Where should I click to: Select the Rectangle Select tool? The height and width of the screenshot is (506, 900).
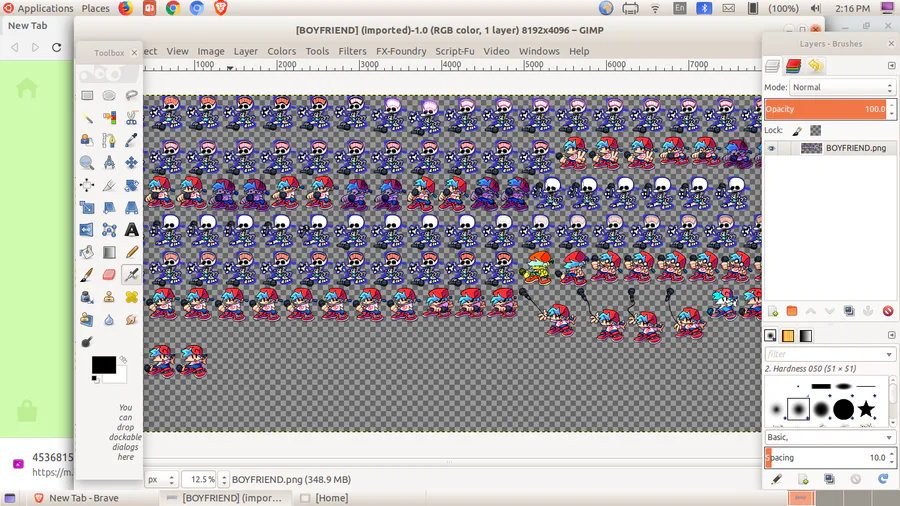tap(87, 95)
